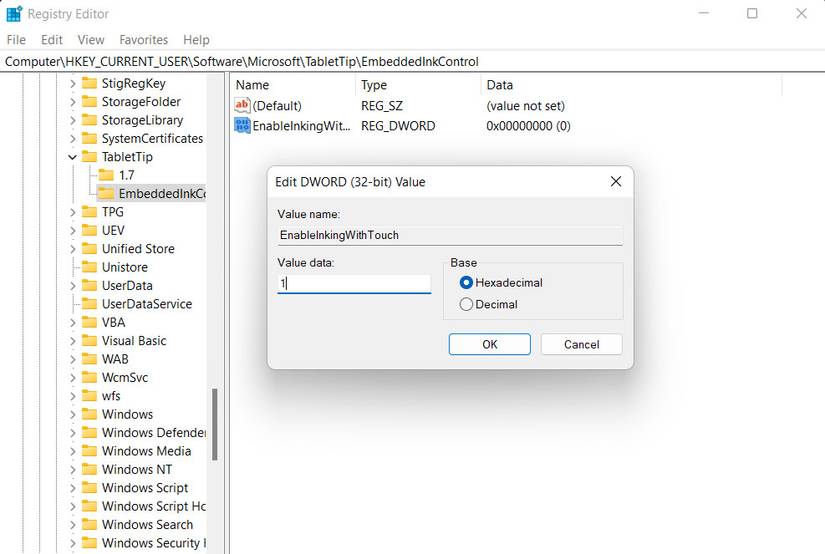Expand the StorageFolder key
The width and height of the screenshot is (825, 554).
pos(73,102)
